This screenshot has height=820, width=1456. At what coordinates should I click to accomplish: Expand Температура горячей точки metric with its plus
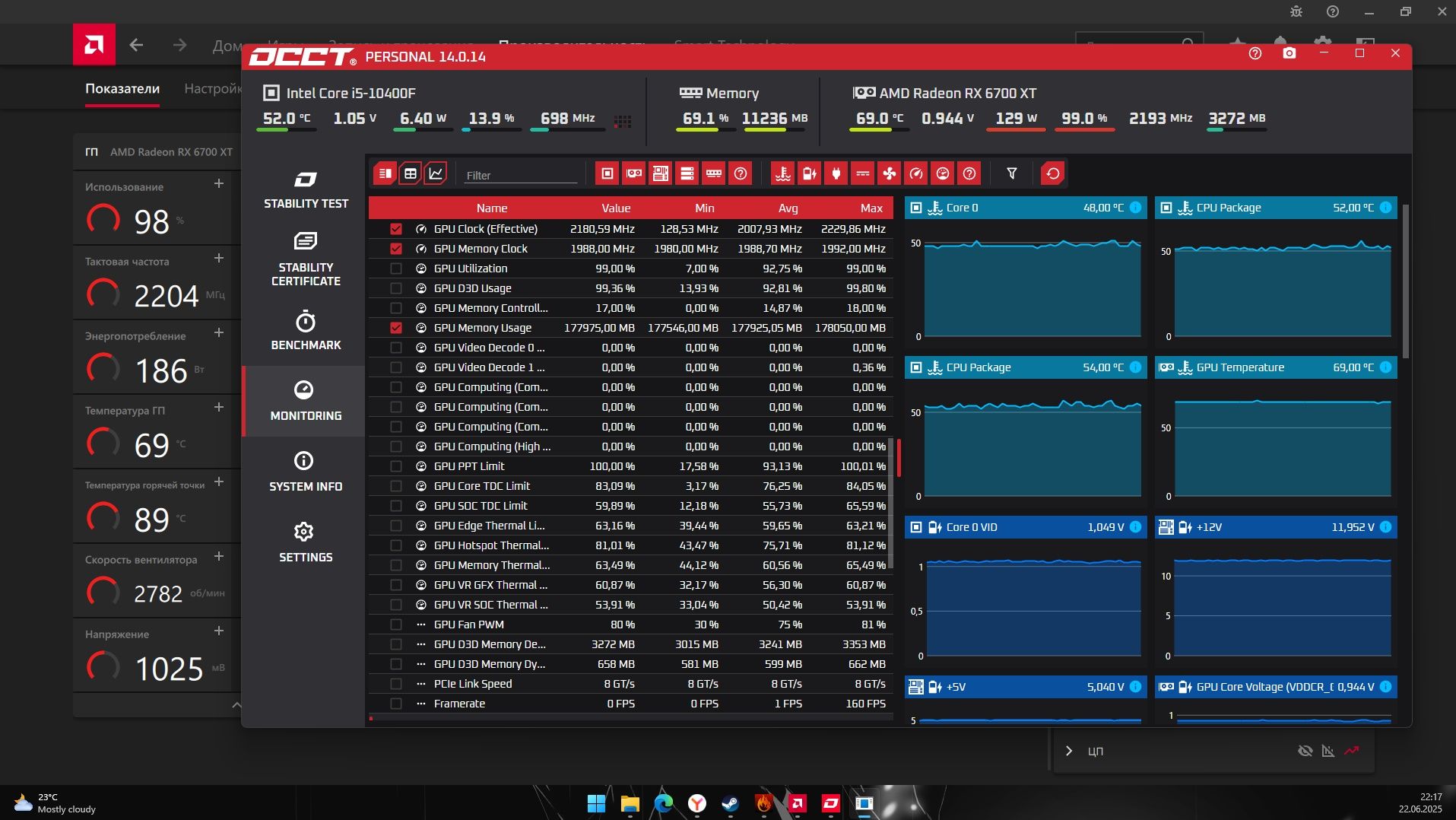click(219, 482)
